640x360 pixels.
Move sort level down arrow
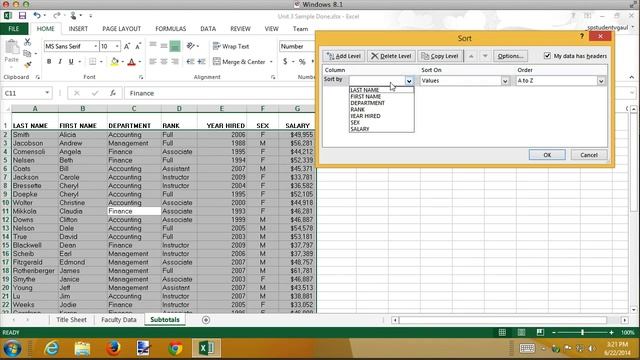485,56
